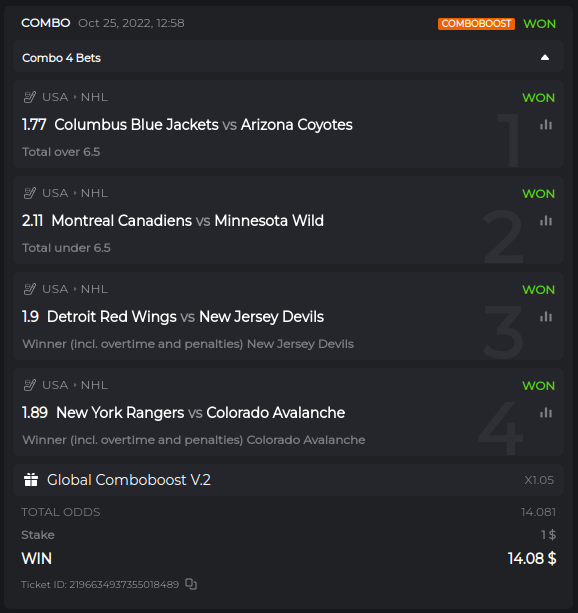Viewport: 578px width, 613px height.
Task: Collapse the Combo 4 Bets arrow
Action: click(x=545, y=58)
